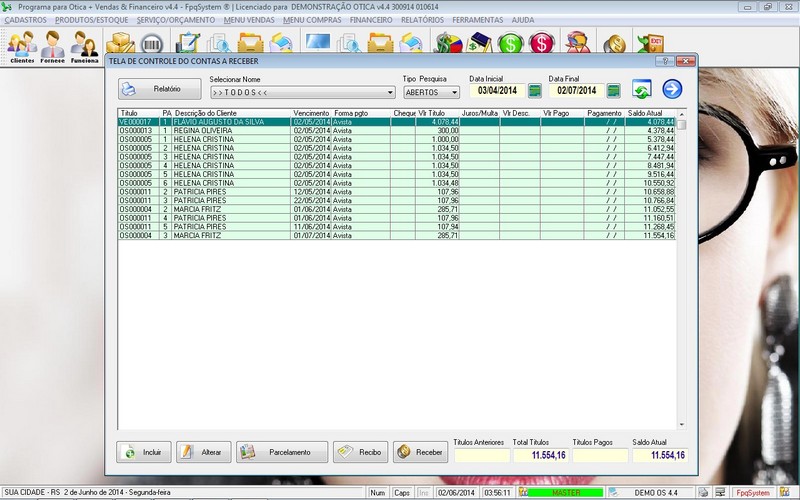Open the Funciona employees icon

coord(84,47)
